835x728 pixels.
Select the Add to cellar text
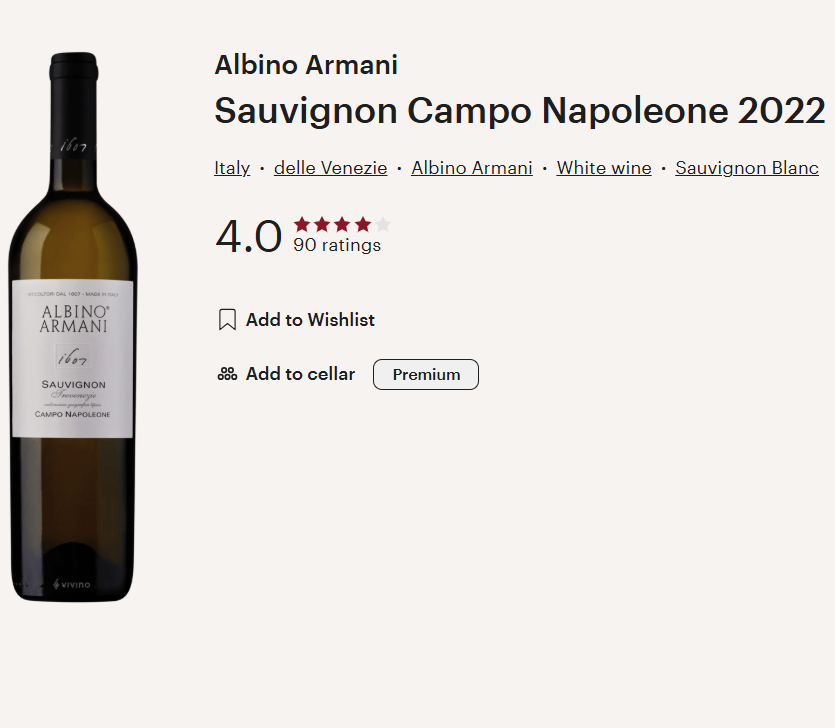(x=300, y=374)
